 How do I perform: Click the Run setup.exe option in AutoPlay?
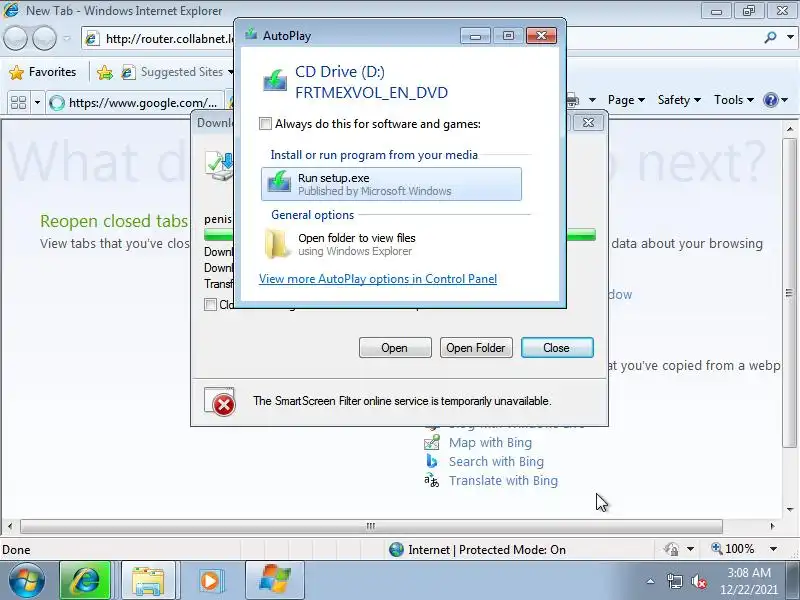pyautogui.click(x=391, y=184)
